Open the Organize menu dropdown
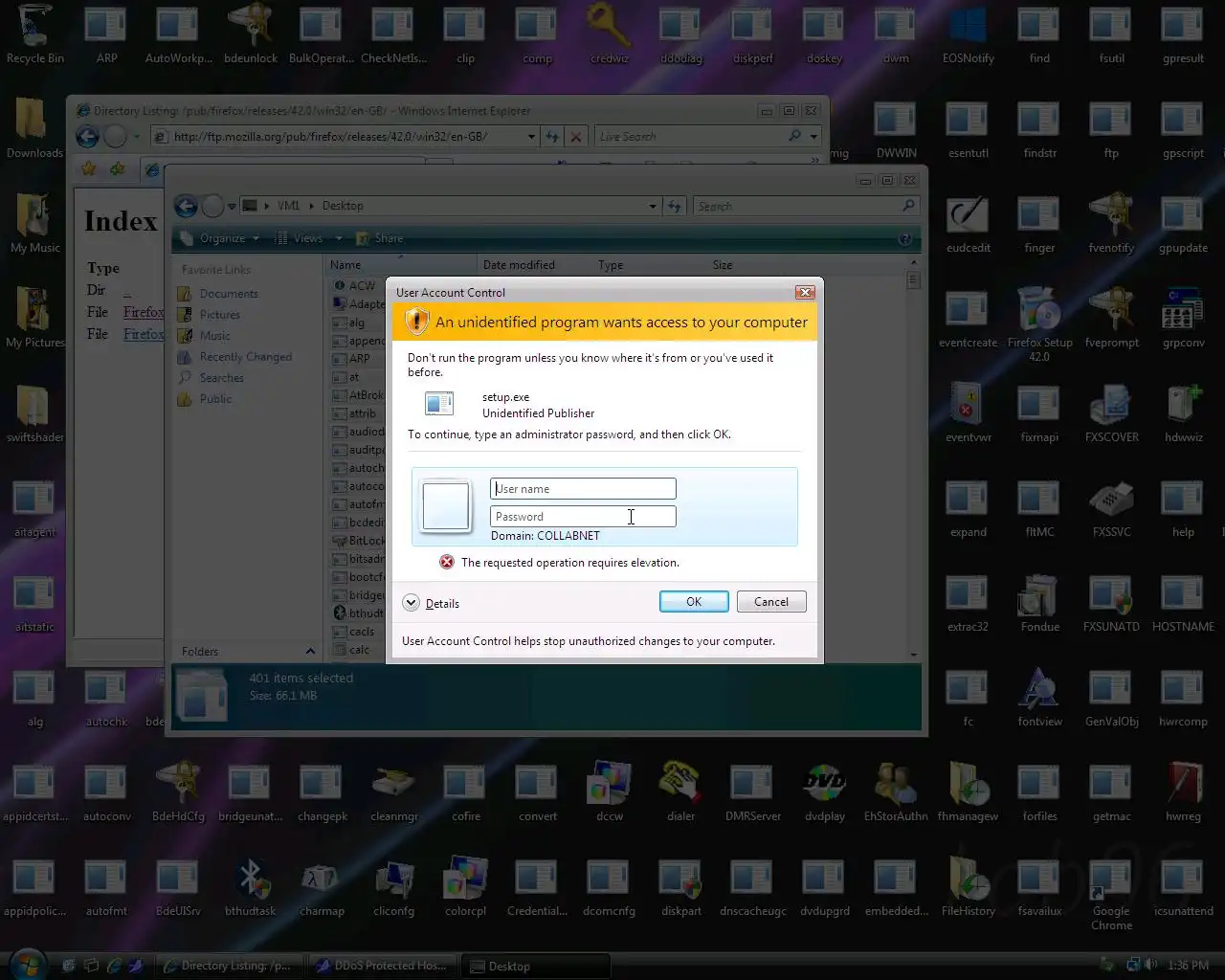 [229, 238]
